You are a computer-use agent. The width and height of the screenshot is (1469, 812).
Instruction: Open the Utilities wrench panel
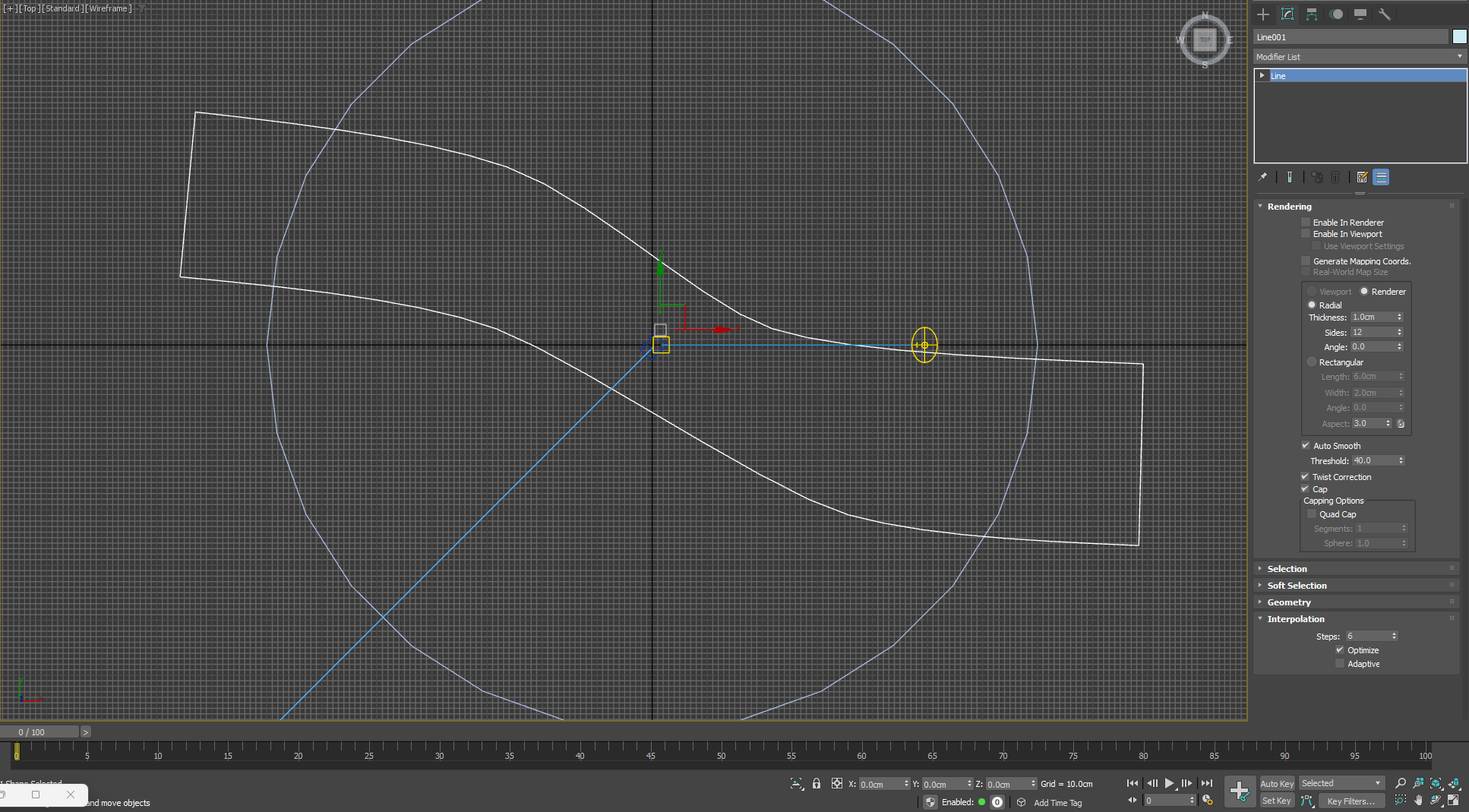point(1384,14)
